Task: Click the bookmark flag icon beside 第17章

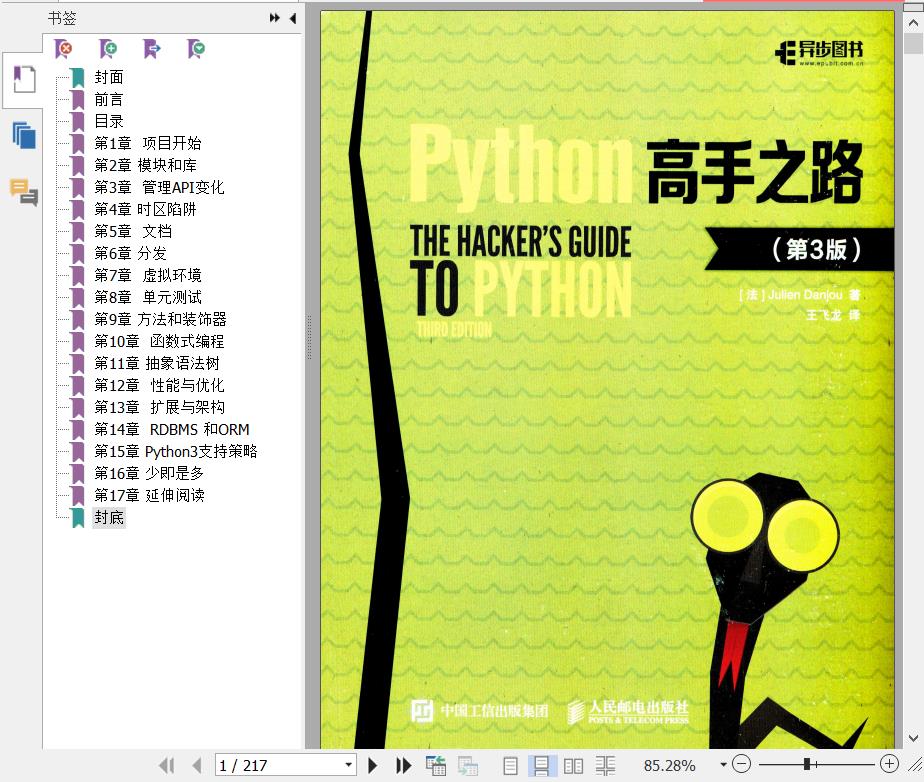Action: pos(78,496)
